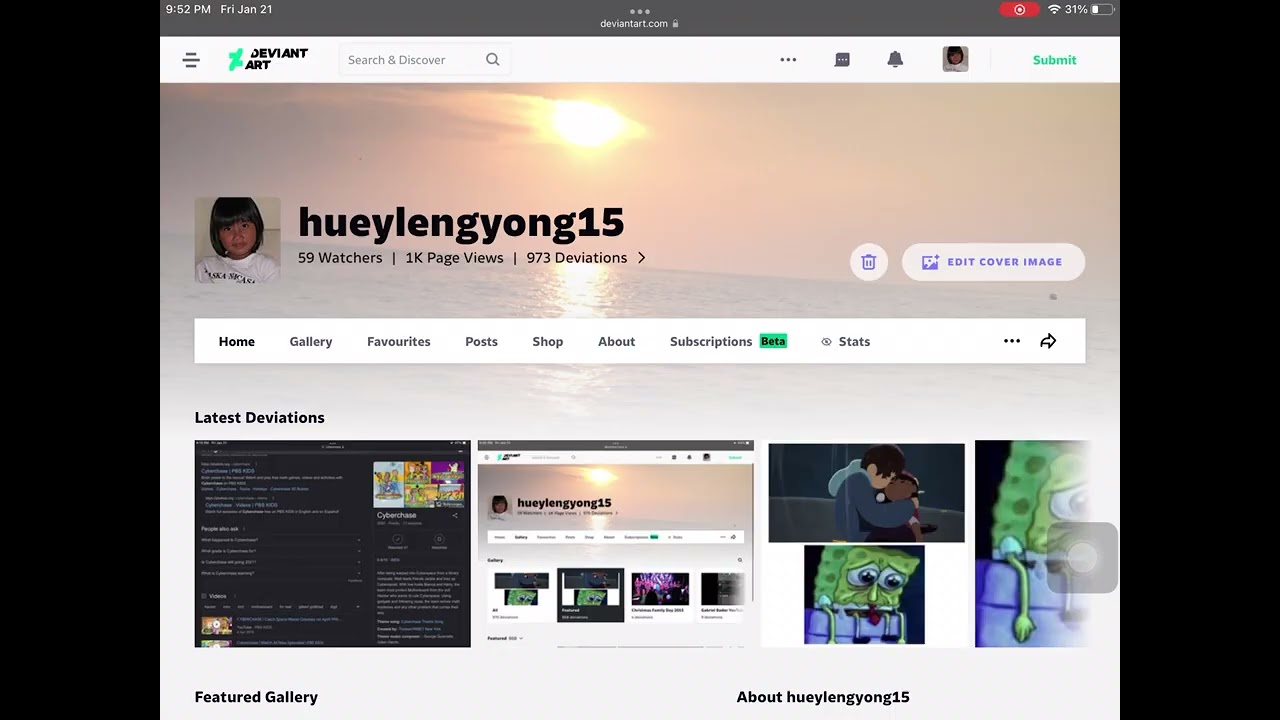1280x720 pixels.
Task: Expand deviations with the chevron arrow
Action: click(x=641, y=258)
